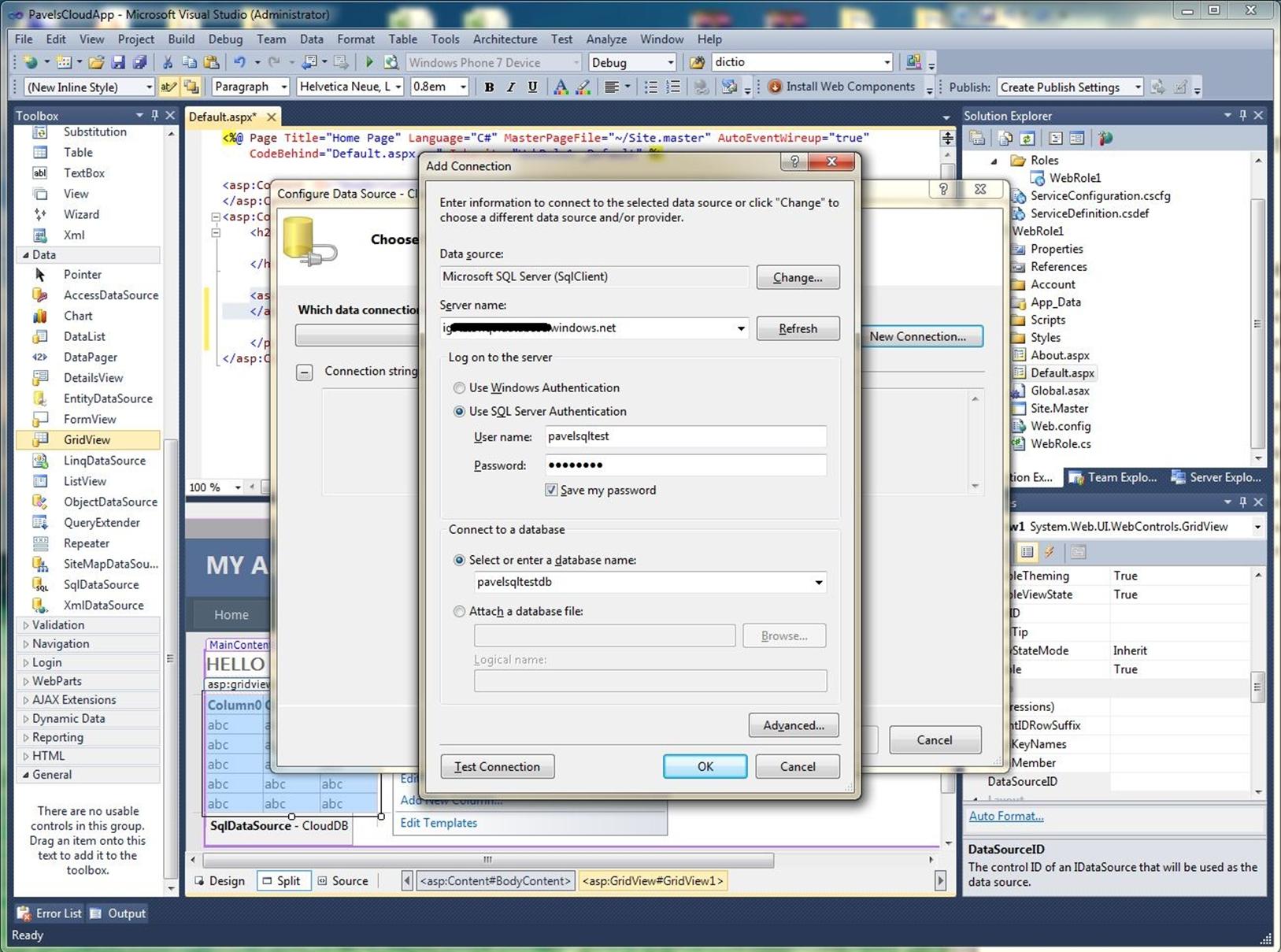Click the Foreground Color A icon
The image size is (1281, 952).
pos(560,87)
